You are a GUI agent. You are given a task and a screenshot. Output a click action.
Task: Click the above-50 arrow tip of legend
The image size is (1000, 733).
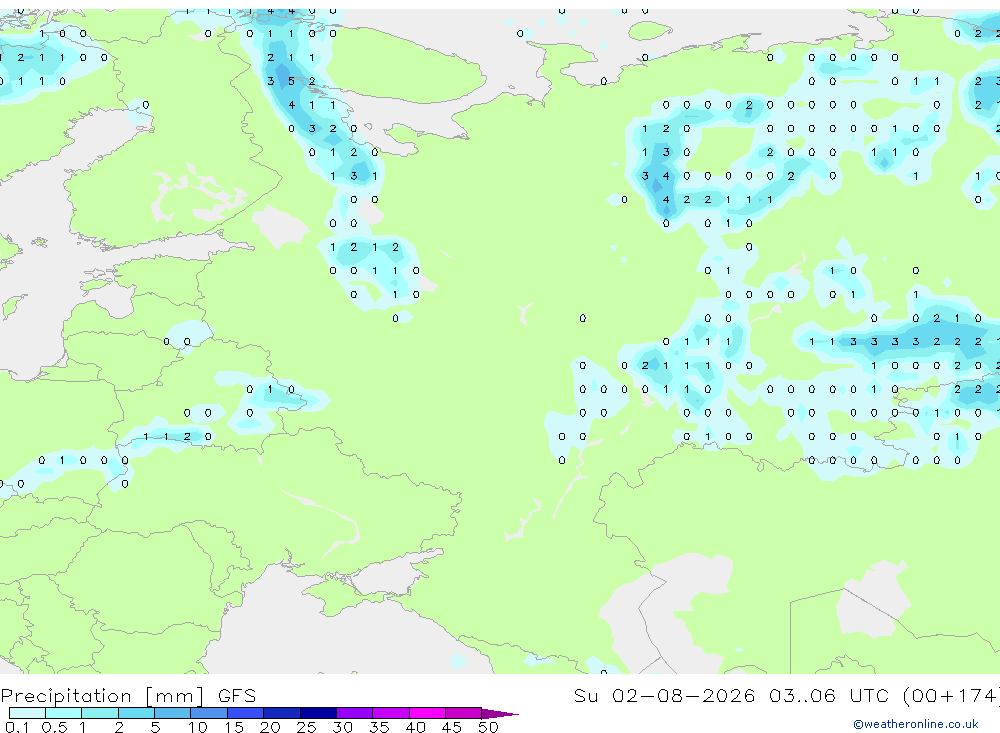pos(500,713)
